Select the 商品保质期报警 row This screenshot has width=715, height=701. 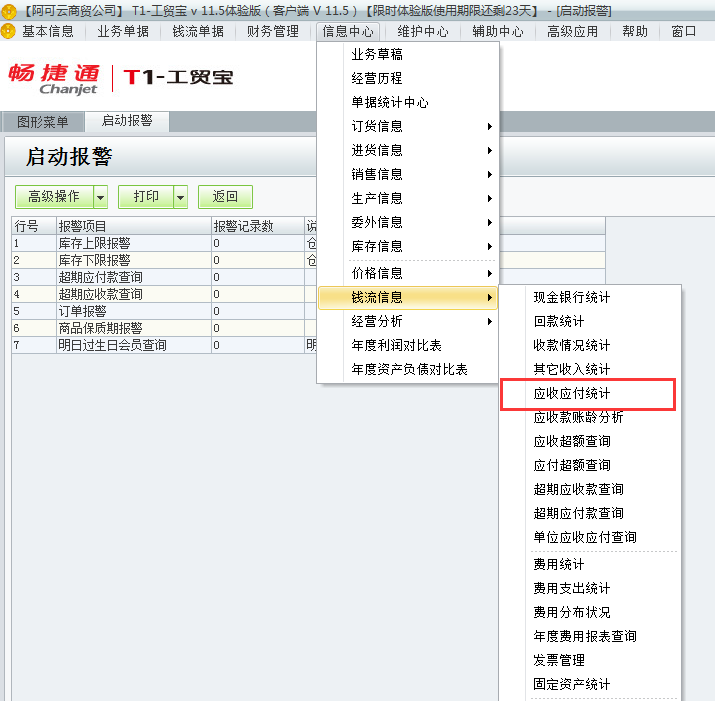tap(164, 328)
